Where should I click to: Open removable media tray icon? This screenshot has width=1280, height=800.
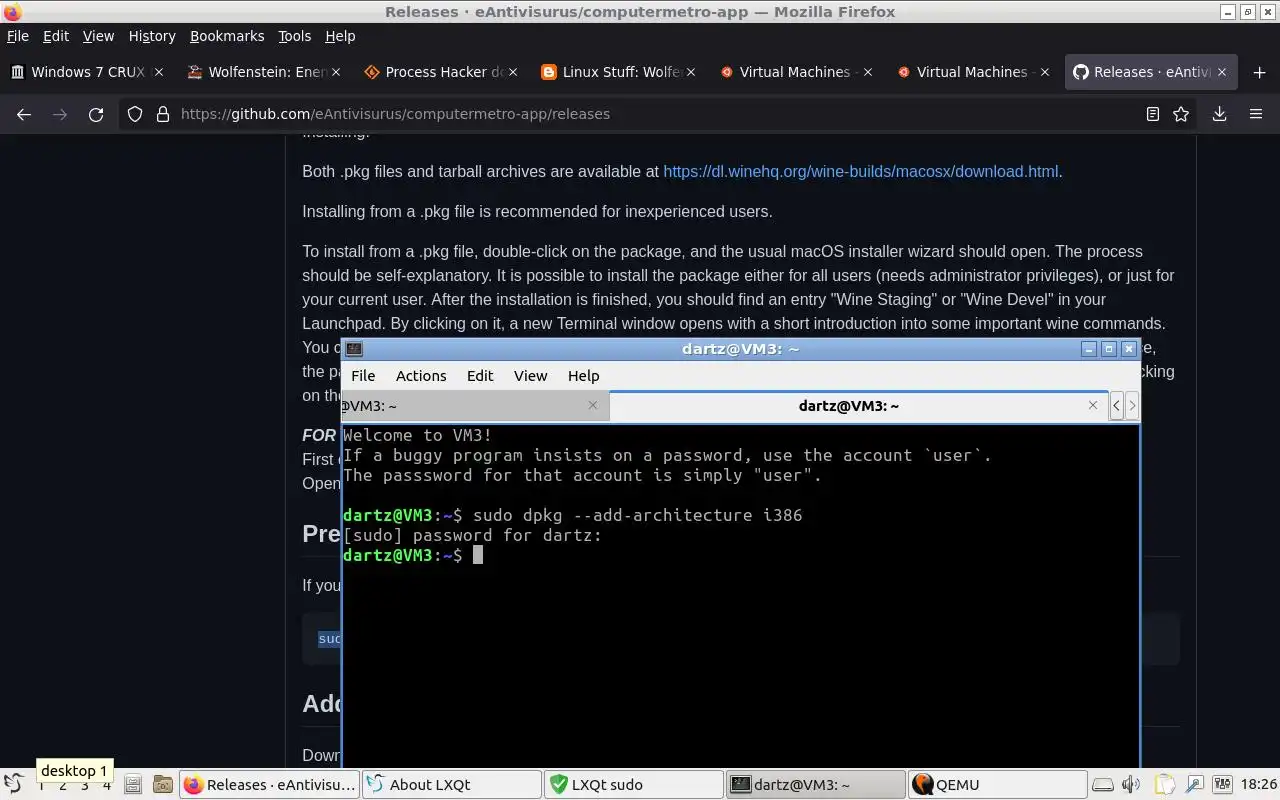(1102, 785)
